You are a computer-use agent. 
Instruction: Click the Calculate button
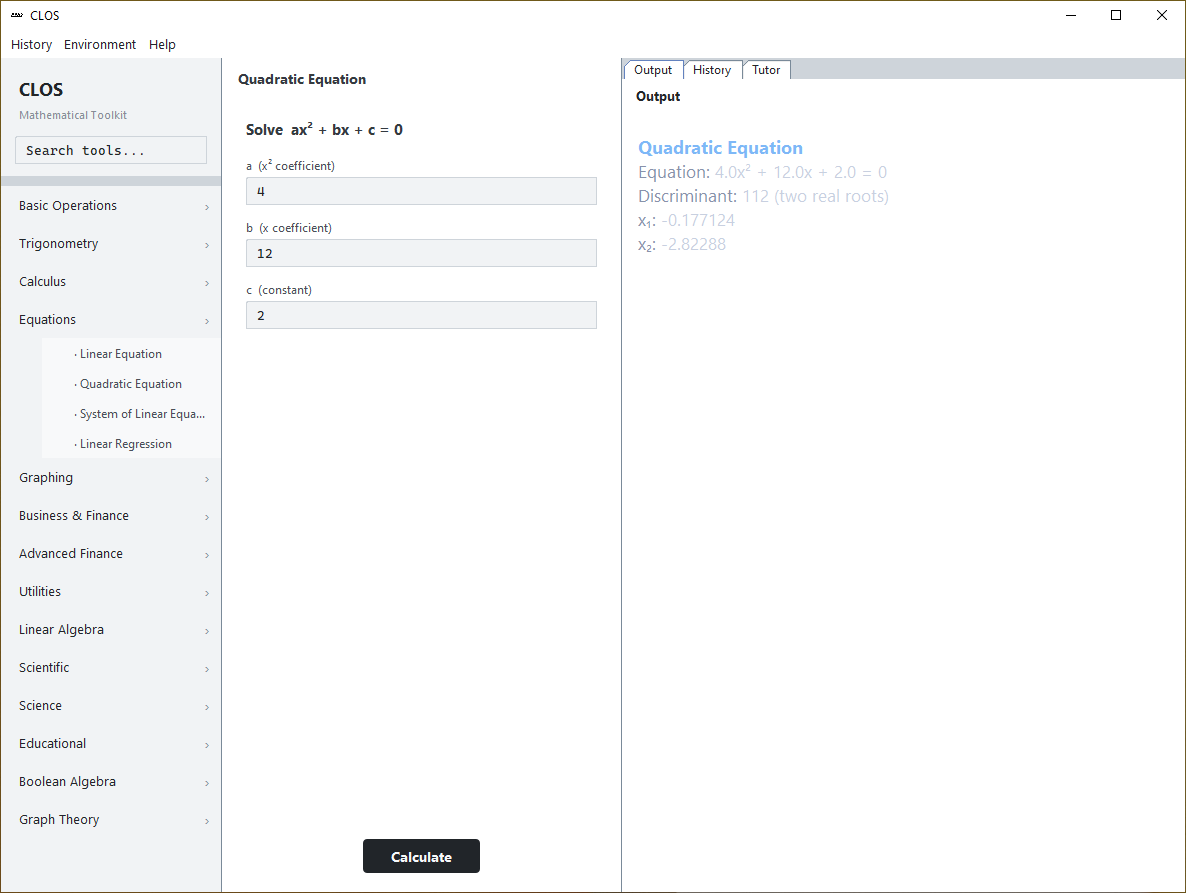point(421,856)
